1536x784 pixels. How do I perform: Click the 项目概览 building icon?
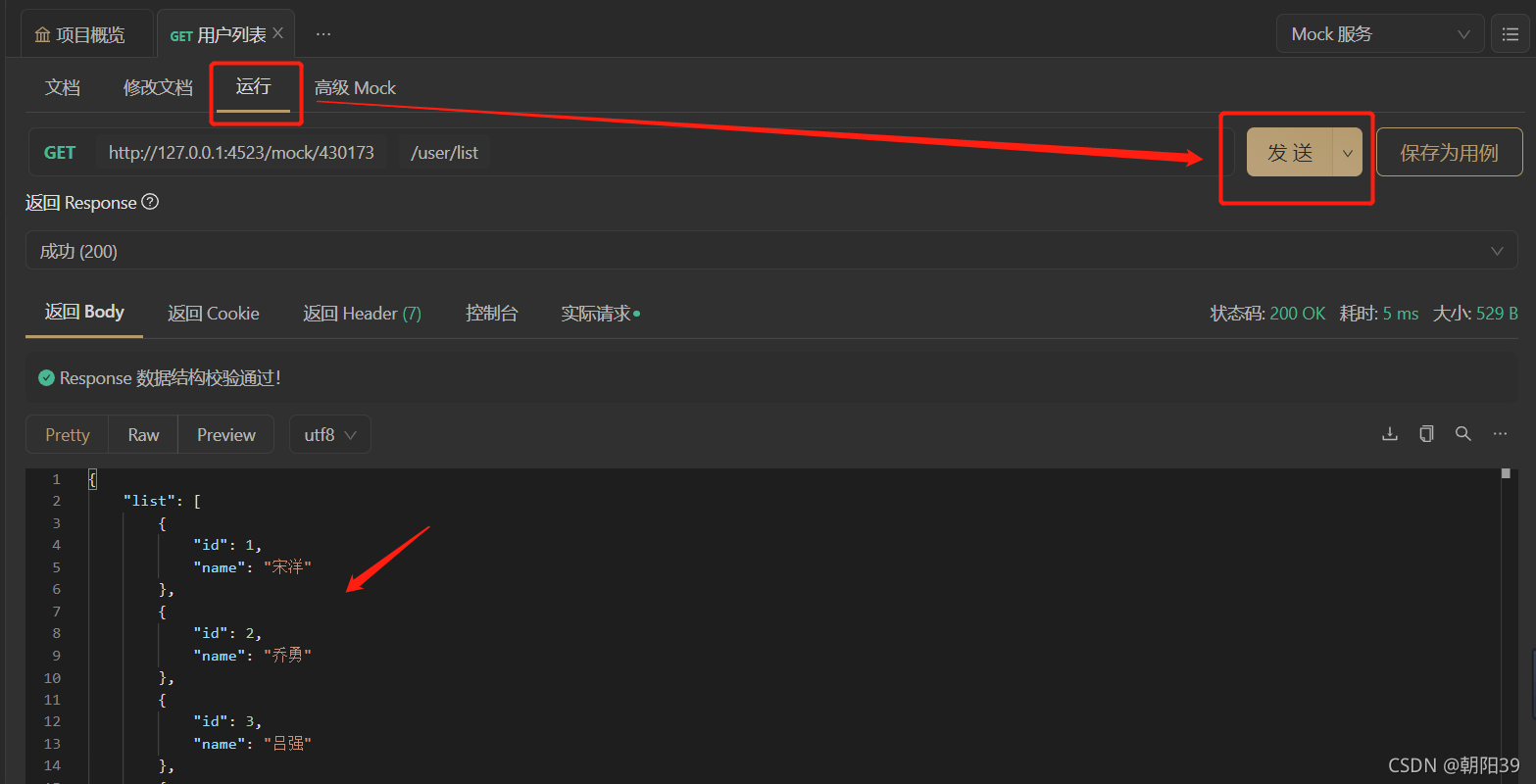(x=43, y=33)
